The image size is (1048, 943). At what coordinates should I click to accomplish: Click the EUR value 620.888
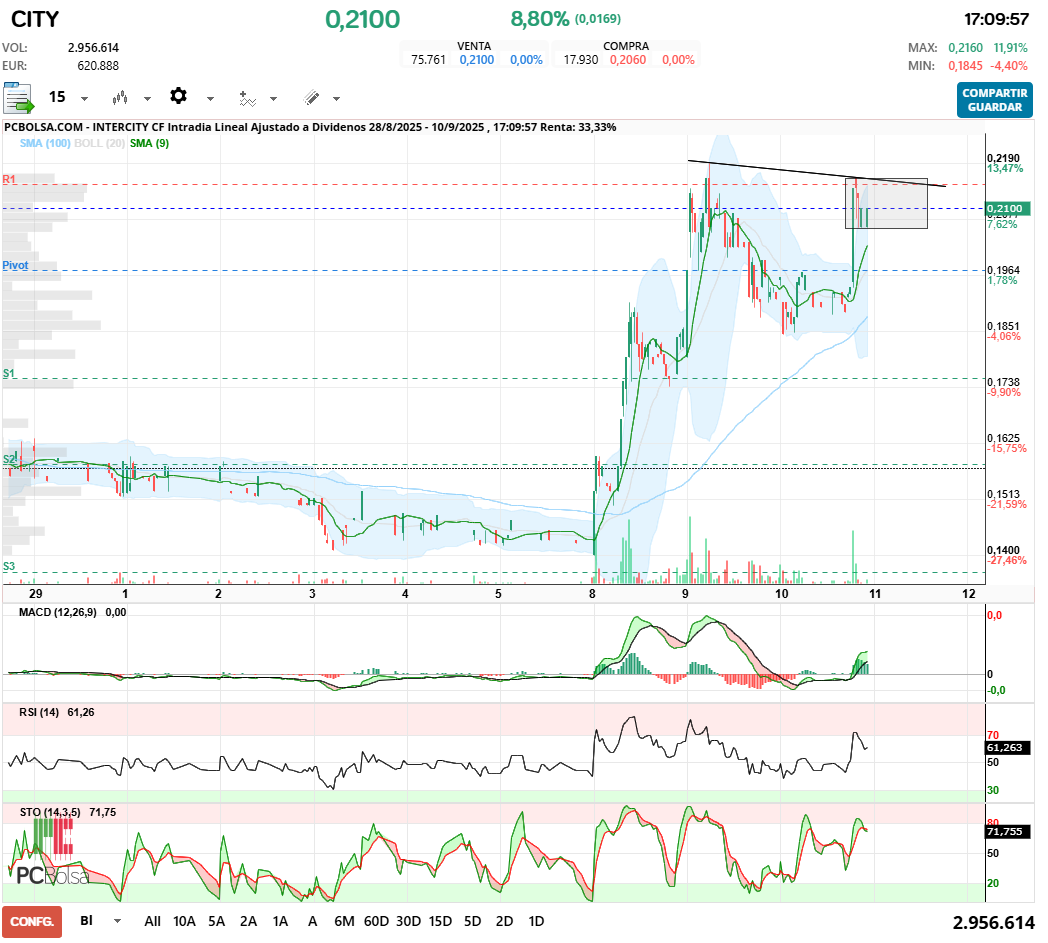click(x=98, y=66)
